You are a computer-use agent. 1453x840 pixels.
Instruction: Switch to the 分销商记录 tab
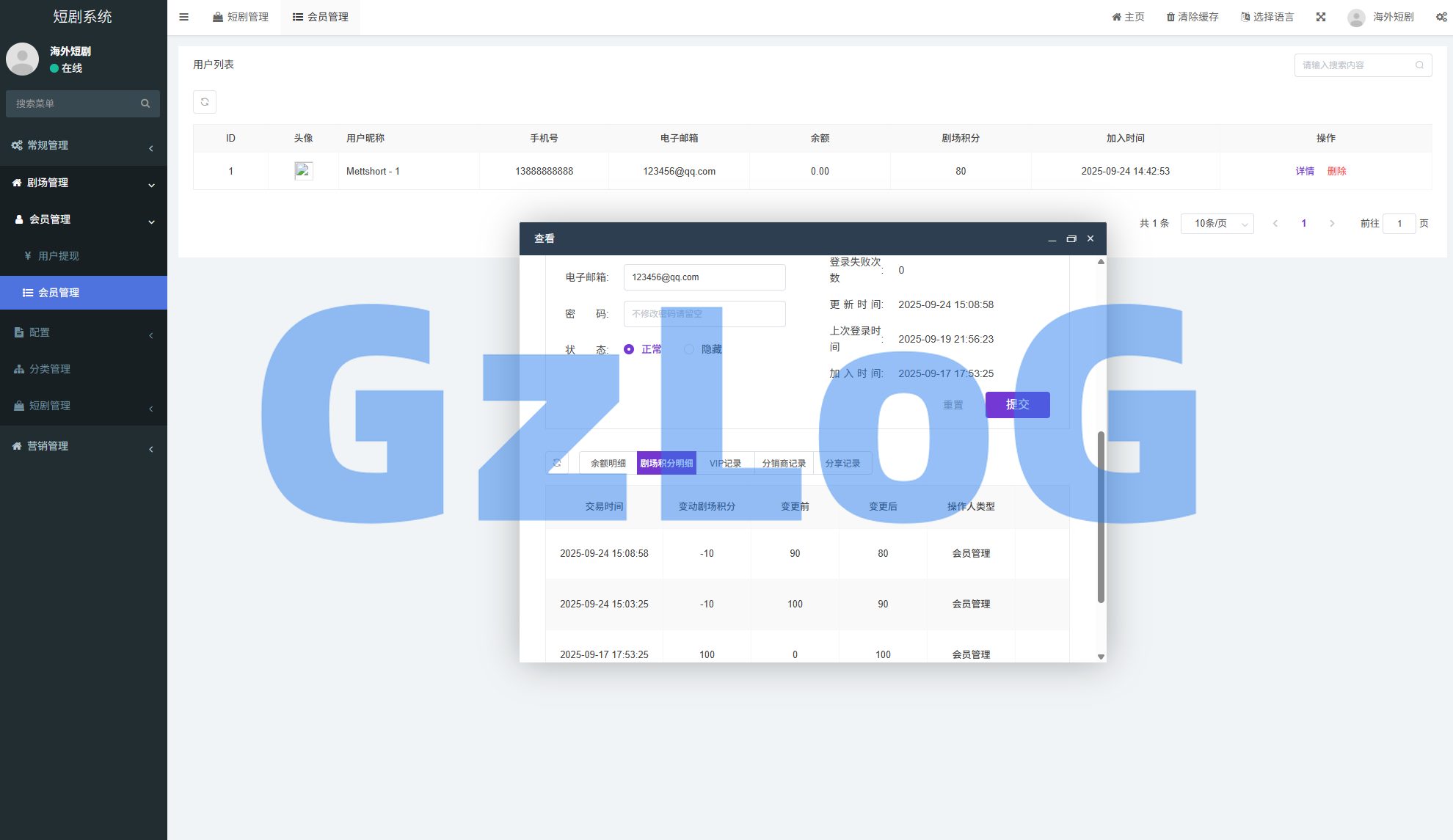click(784, 464)
